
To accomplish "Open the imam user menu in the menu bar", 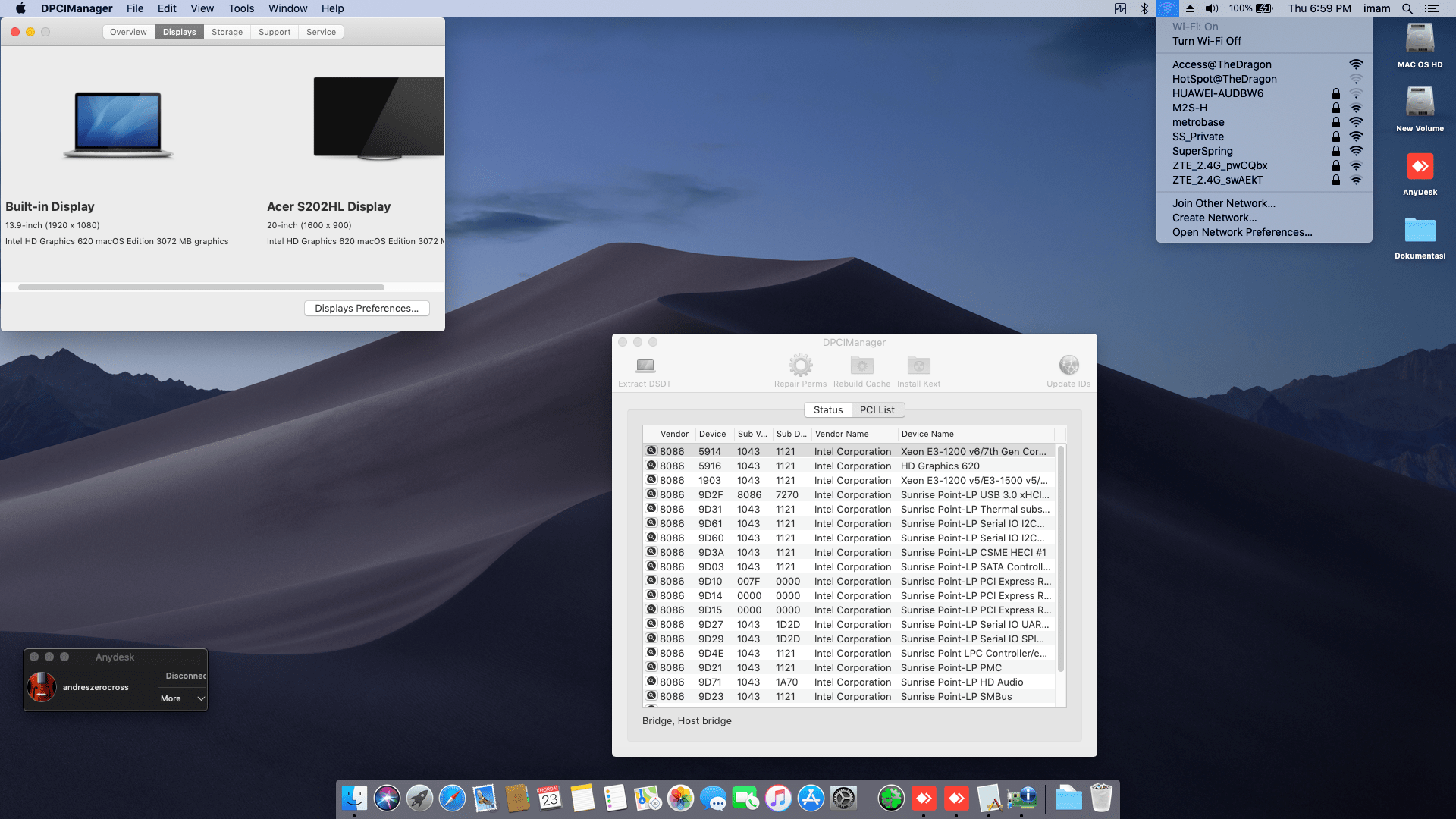I will click(x=1376, y=8).
